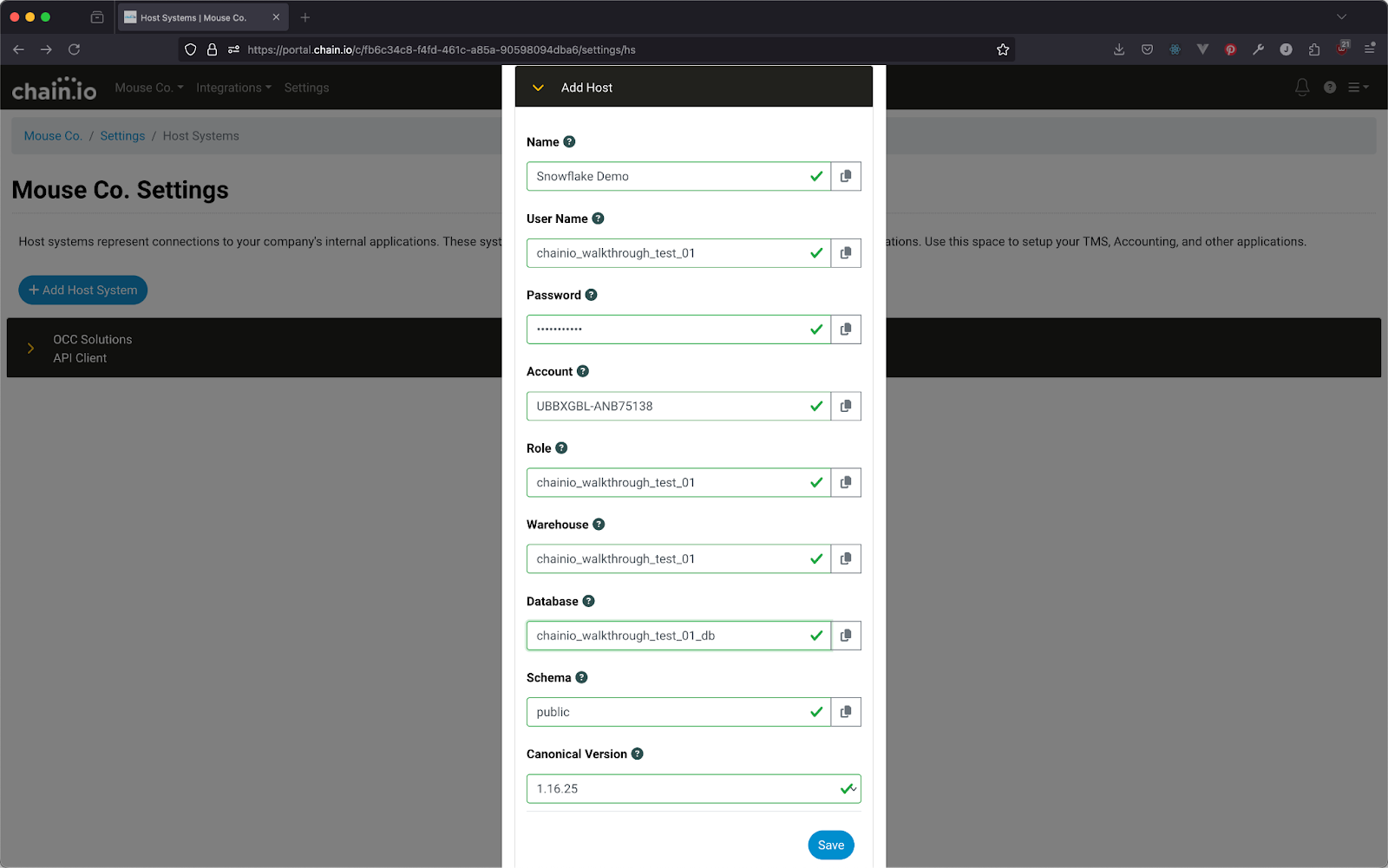This screenshot has height=868, width=1388.
Task: Copy the Role field value
Action: click(846, 482)
